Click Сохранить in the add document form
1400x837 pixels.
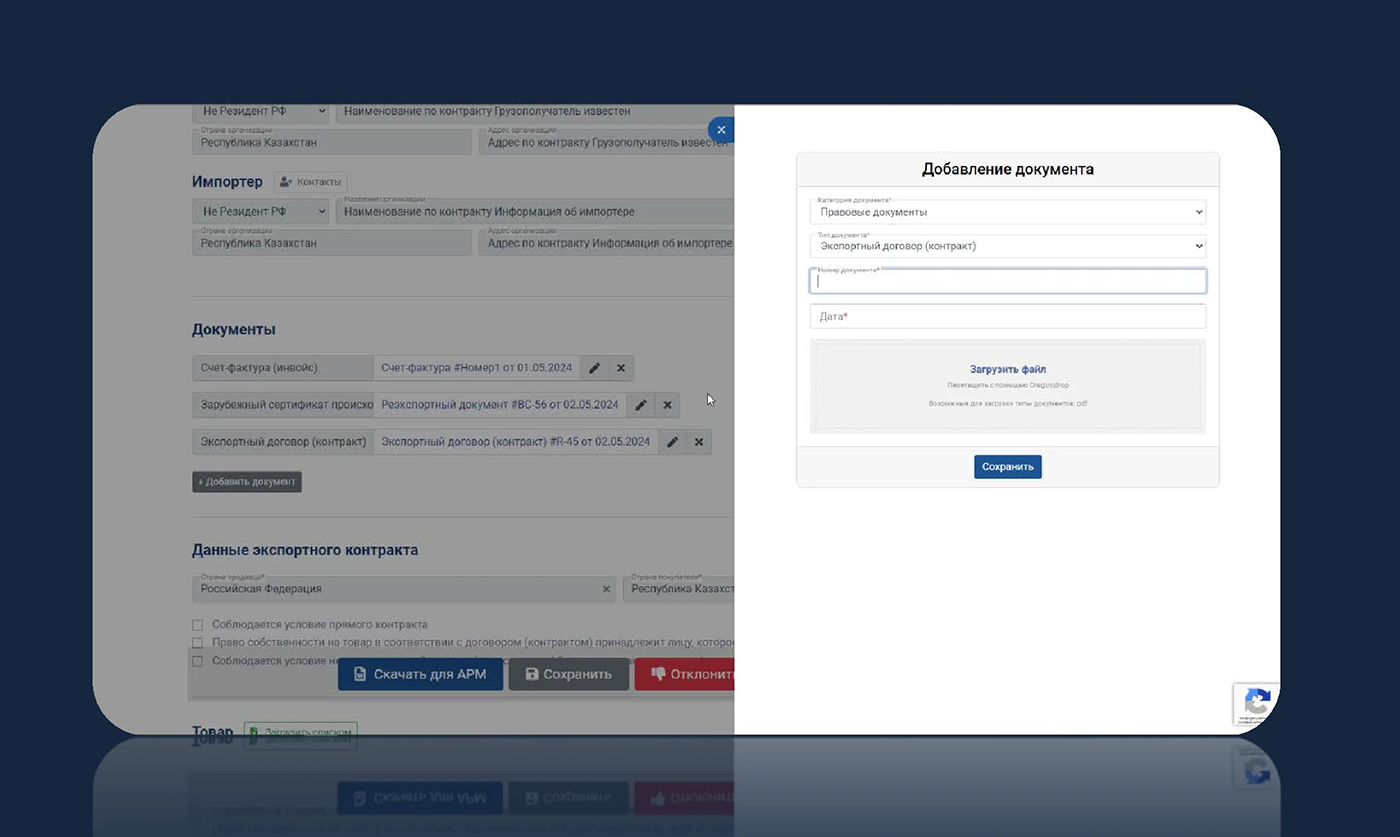coord(1008,467)
